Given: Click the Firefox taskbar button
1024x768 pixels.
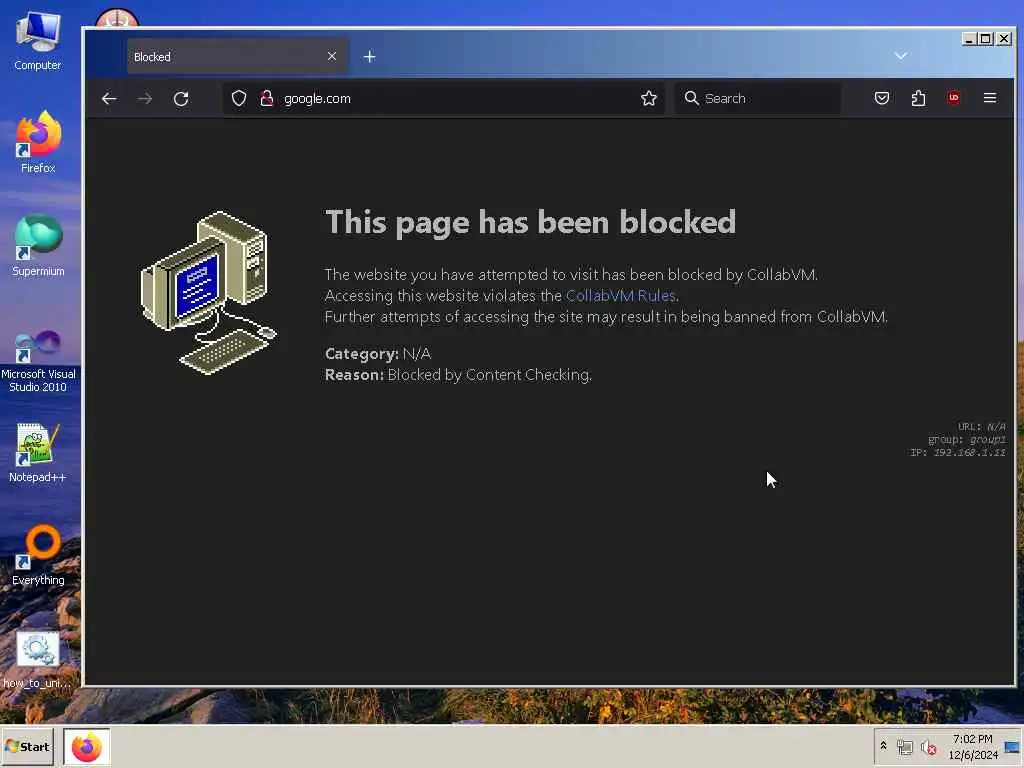Looking at the screenshot, I should pyautogui.click(x=87, y=746).
